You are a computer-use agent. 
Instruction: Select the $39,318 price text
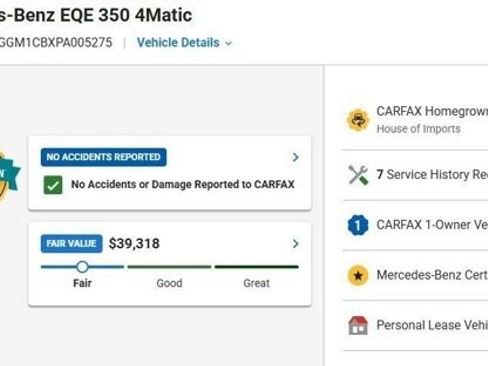pos(134,244)
